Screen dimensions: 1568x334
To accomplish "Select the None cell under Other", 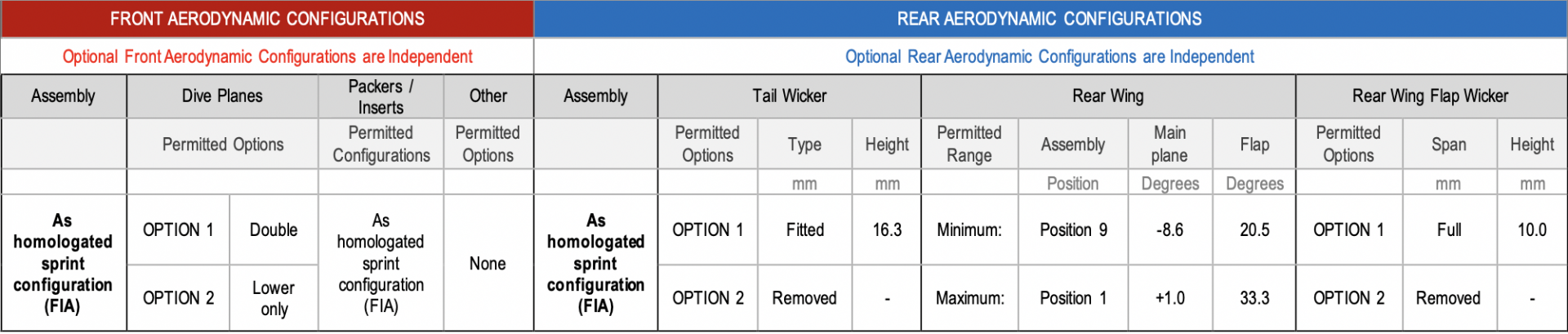I will [x=488, y=264].
